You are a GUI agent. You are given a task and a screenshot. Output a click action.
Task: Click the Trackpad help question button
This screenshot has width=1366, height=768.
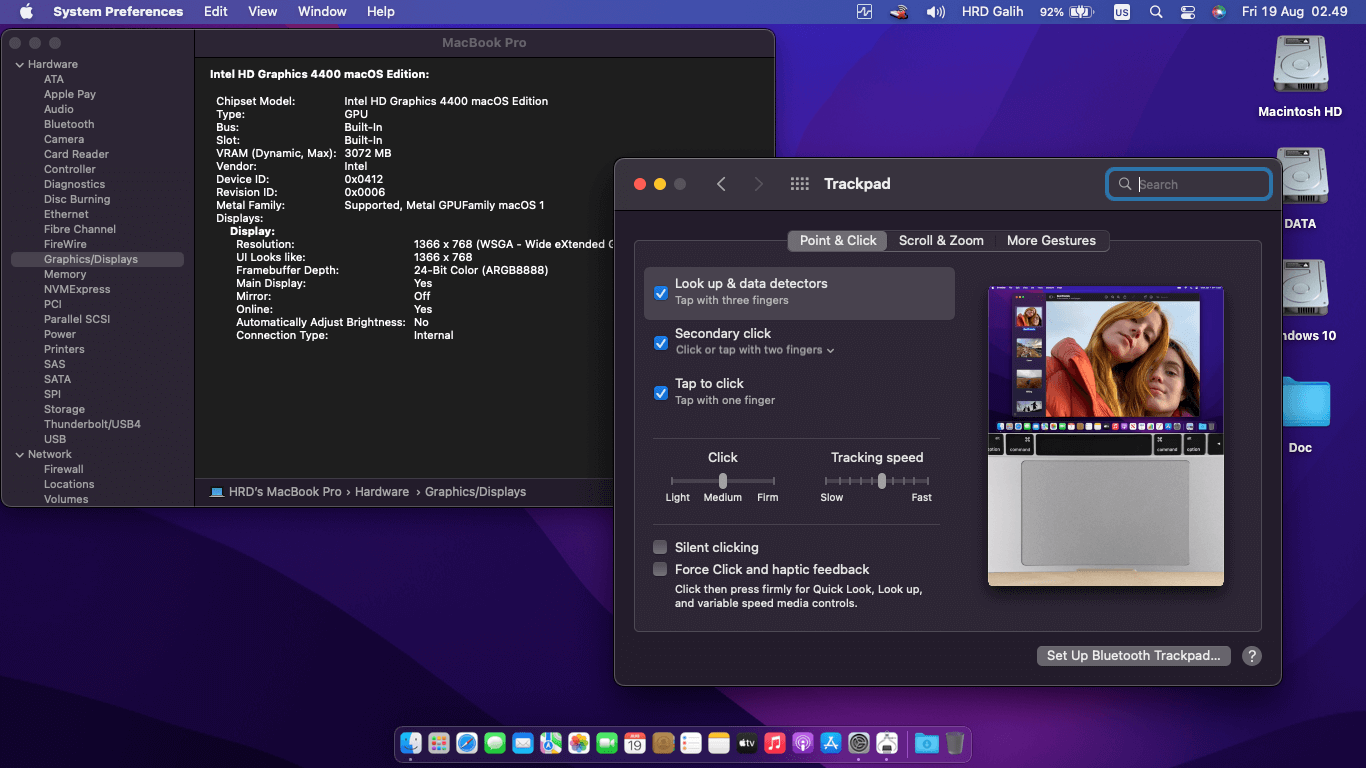[x=1251, y=656]
